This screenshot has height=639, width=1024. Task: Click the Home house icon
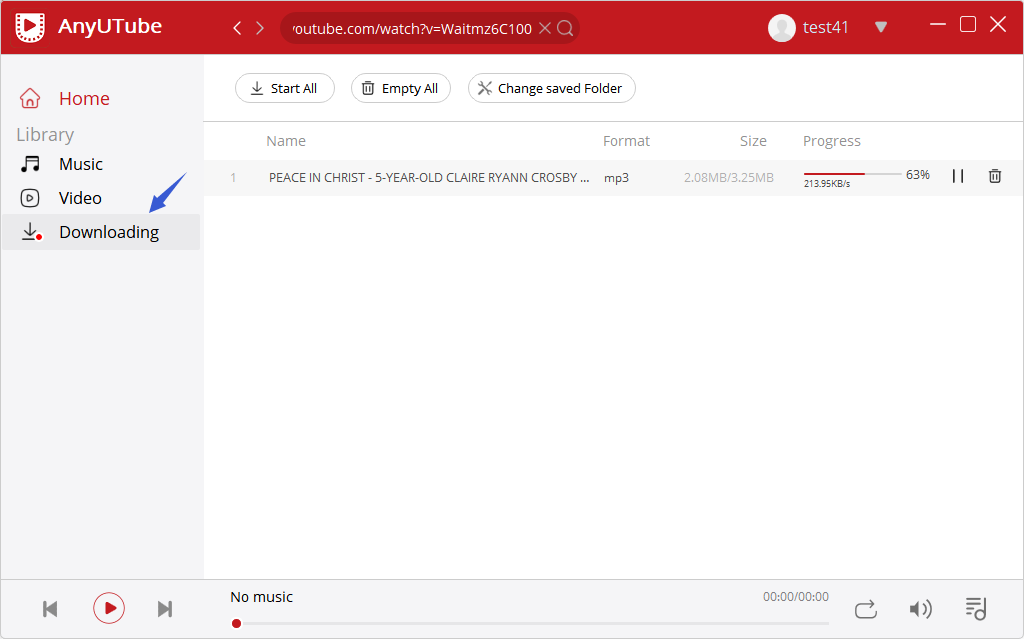(x=30, y=98)
